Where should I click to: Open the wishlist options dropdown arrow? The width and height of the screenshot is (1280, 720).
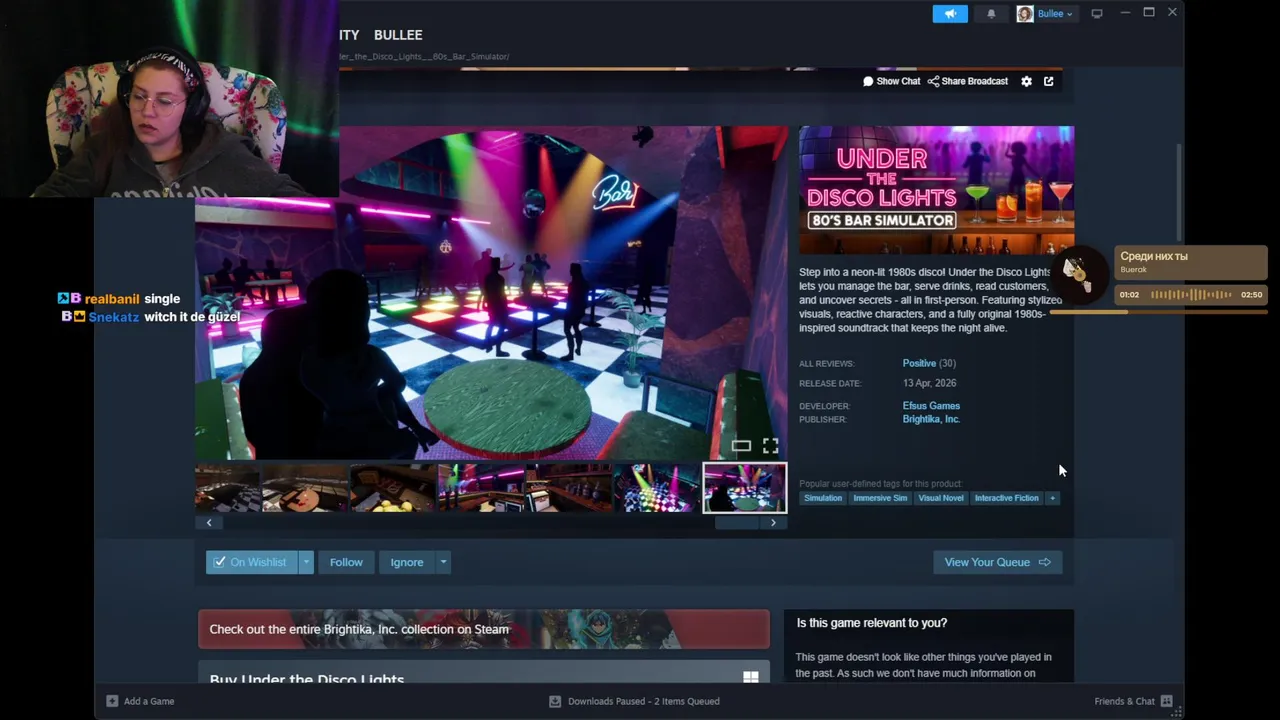click(x=306, y=562)
